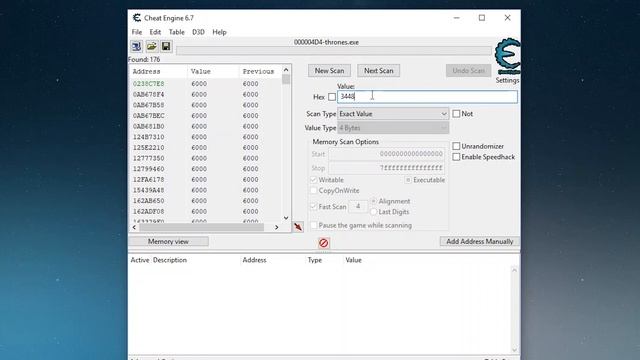Select the Last Digits radio button
This screenshot has height=360, width=640.
[x=373, y=212]
